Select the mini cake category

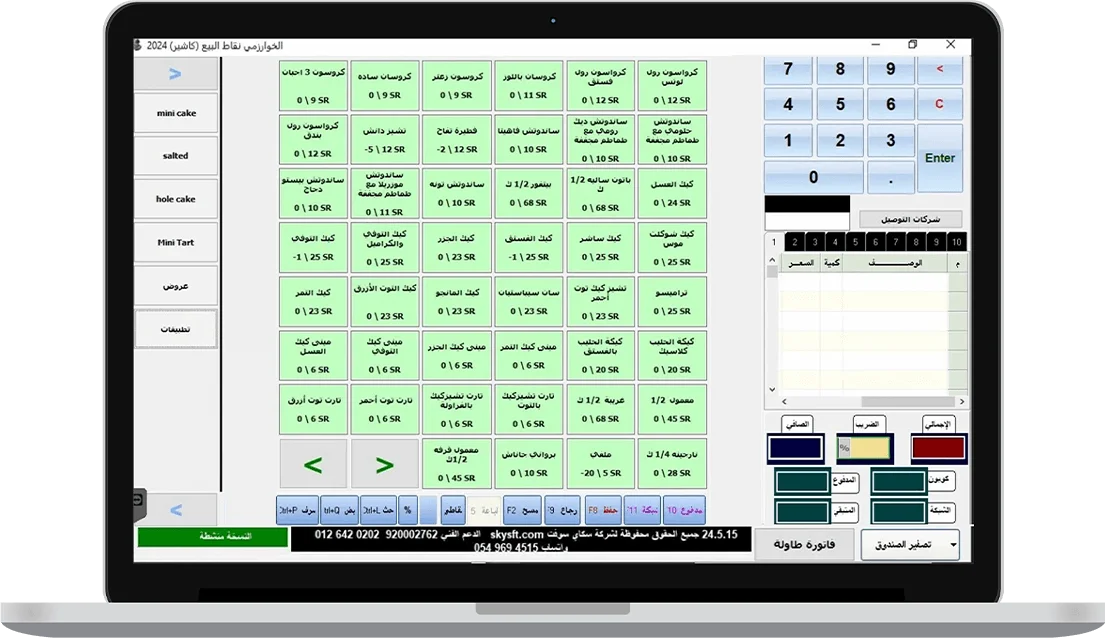tap(176, 113)
